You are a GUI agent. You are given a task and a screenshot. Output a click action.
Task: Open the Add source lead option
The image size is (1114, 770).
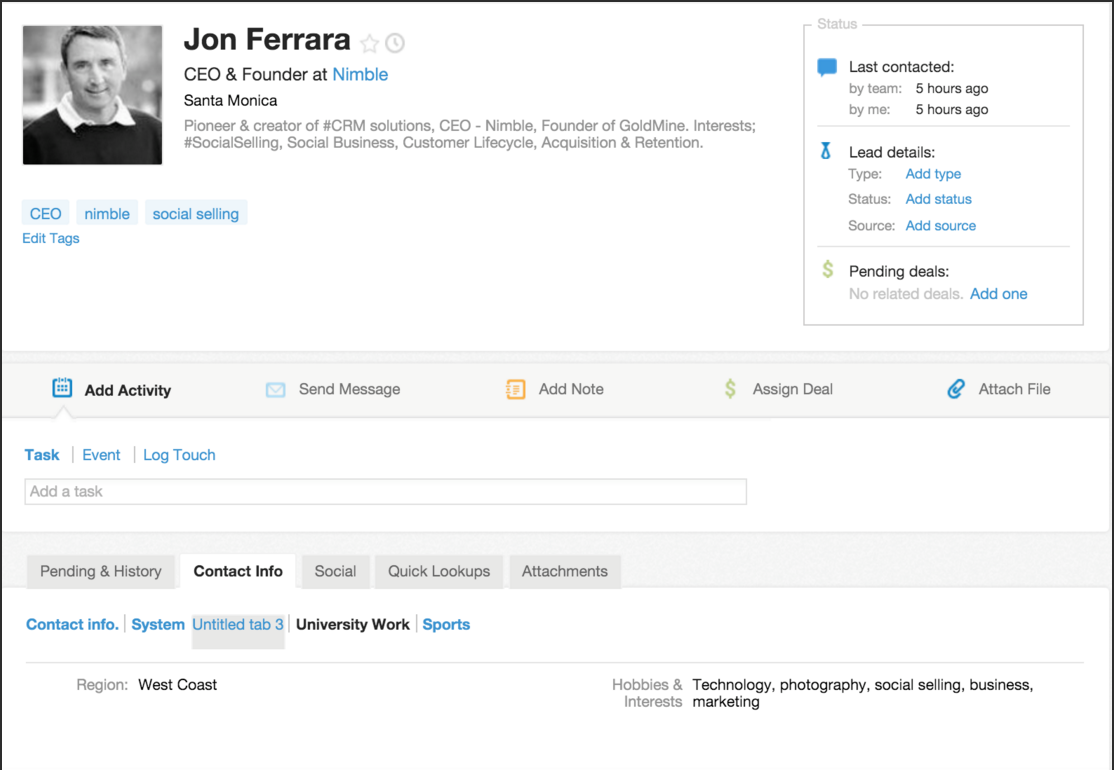[x=940, y=226]
